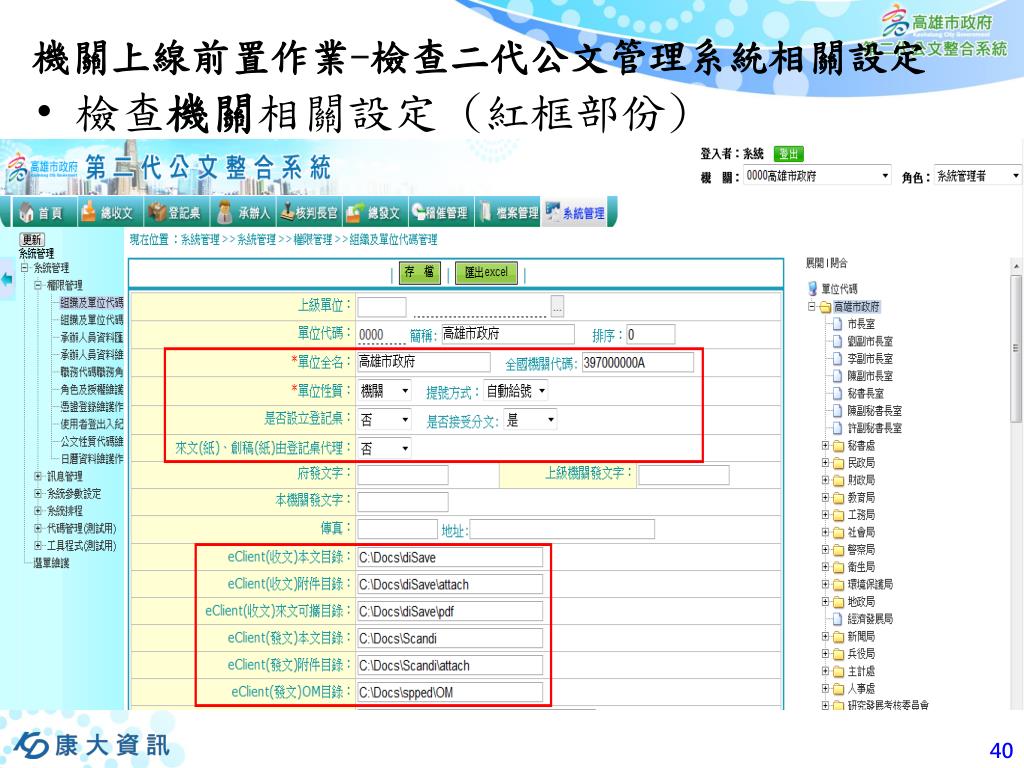Open the 機關 dropdown showing 0000高雄市政府
1024x768 pixels.
coord(817,176)
